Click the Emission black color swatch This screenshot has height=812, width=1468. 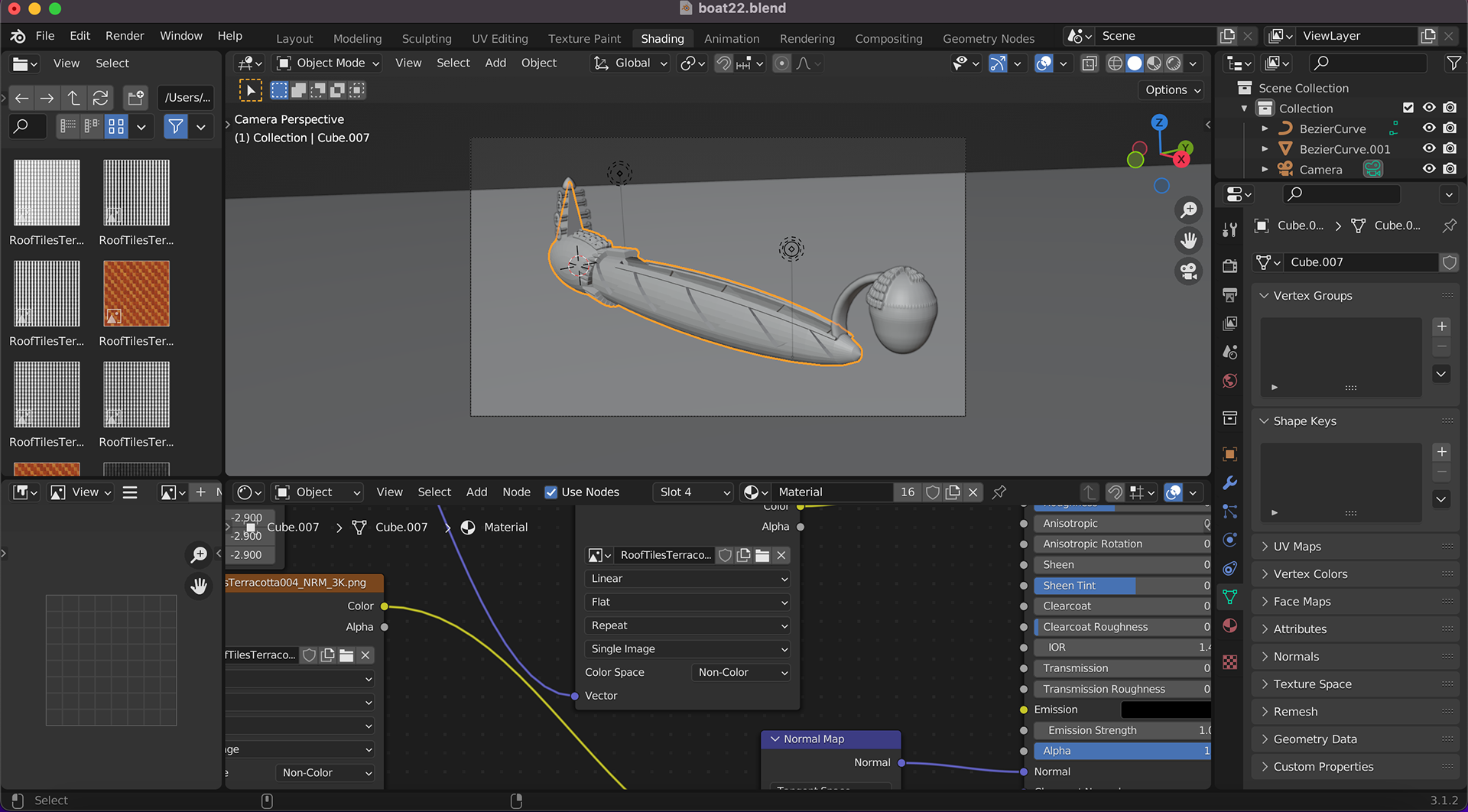(1165, 710)
